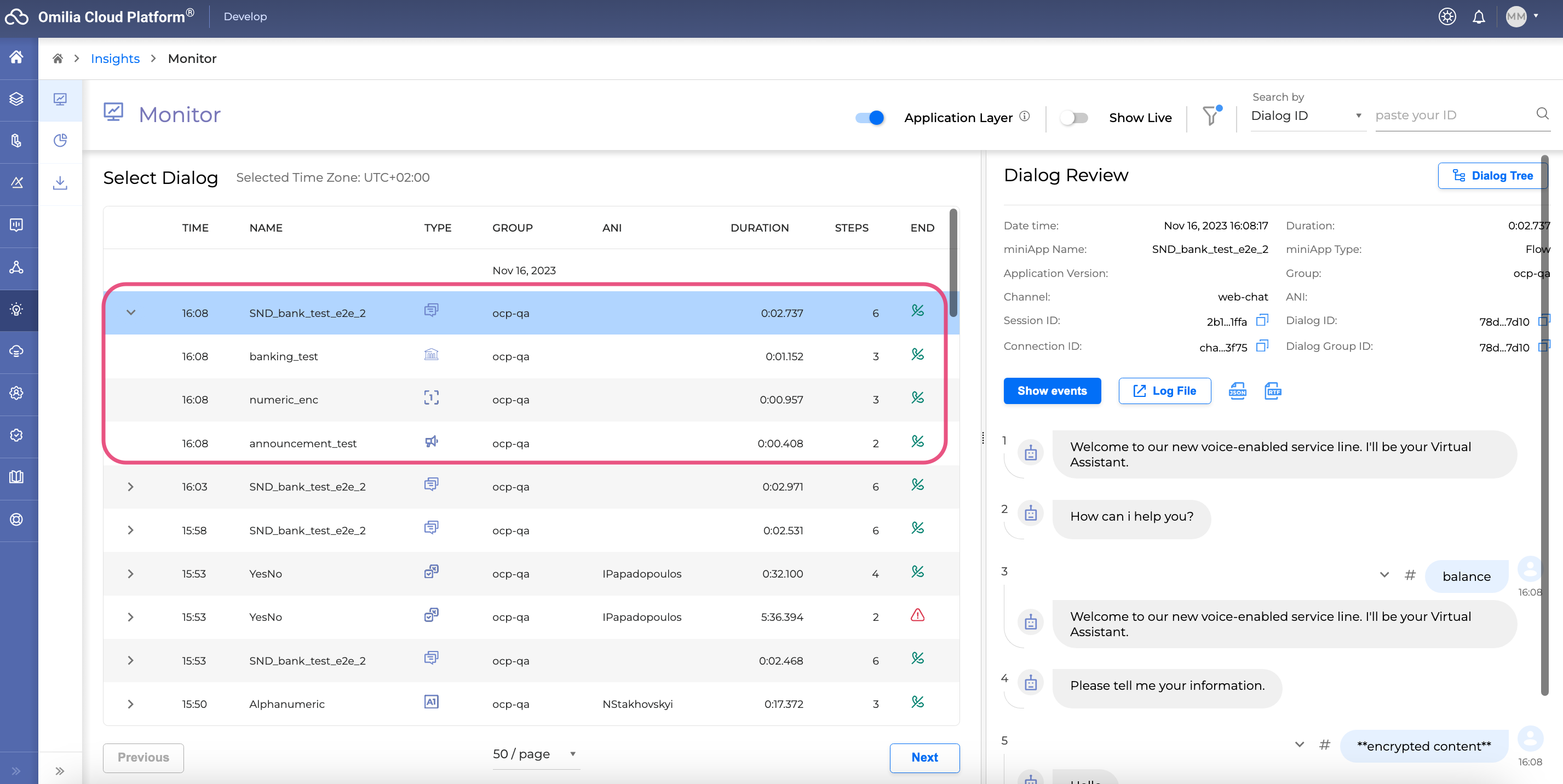The image size is (1563, 784).
Task: Open the 50 / page size dropdown
Action: click(535, 754)
